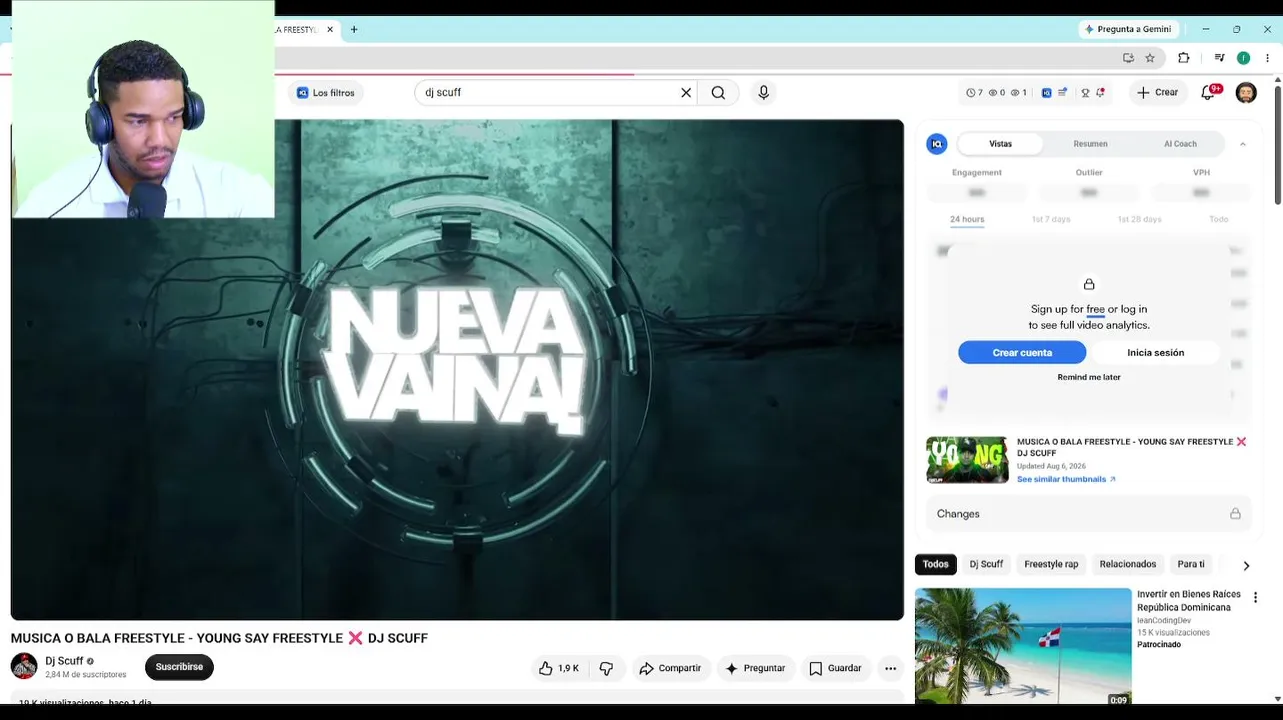This screenshot has height=720, width=1283.
Task: Switch to the AI Coach tab
Action: (x=1180, y=144)
